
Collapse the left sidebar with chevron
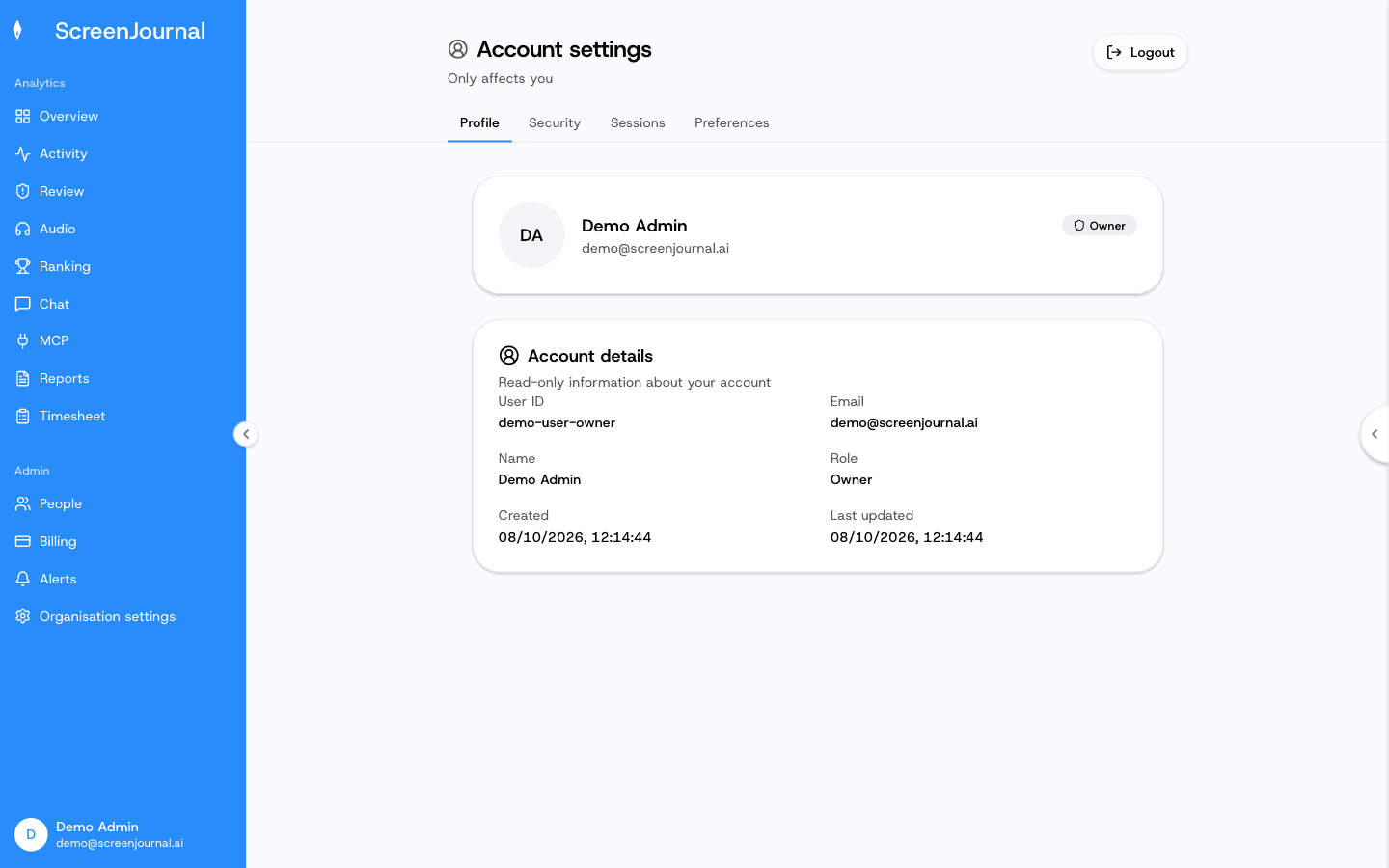click(246, 434)
